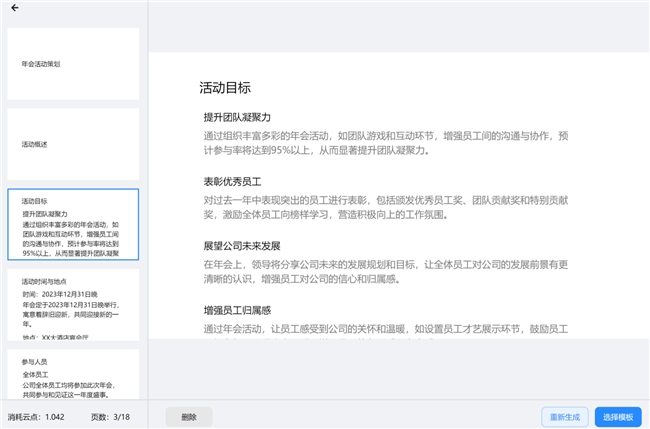Click the paragraph about employee awards

click(385, 206)
